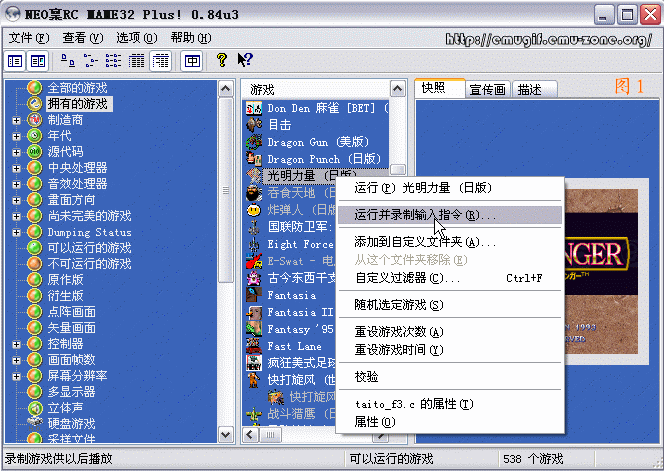Switch to large icons view
The height and width of the screenshot is (471, 664).
(x=68, y=61)
